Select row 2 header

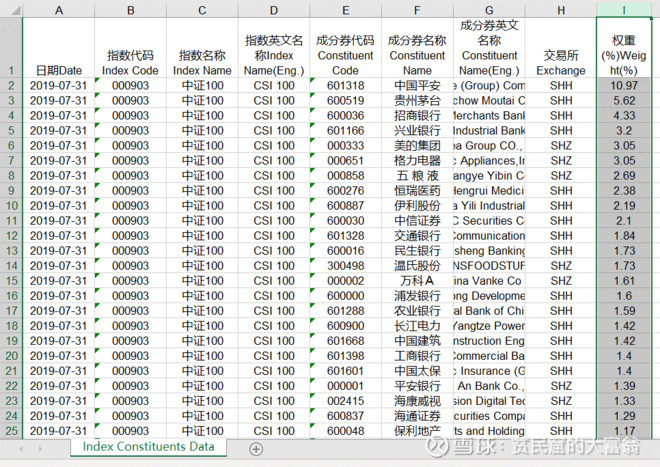point(11,85)
